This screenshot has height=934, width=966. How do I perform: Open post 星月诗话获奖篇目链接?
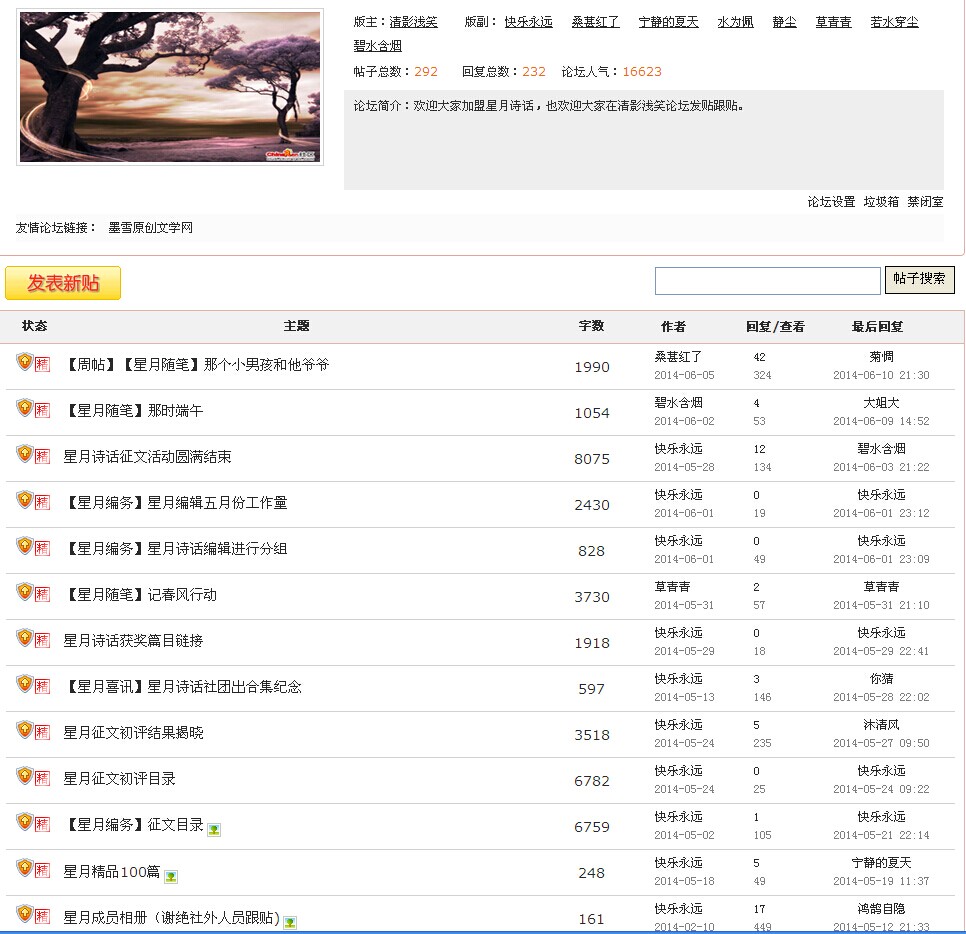pyautogui.click(x=133, y=641)
